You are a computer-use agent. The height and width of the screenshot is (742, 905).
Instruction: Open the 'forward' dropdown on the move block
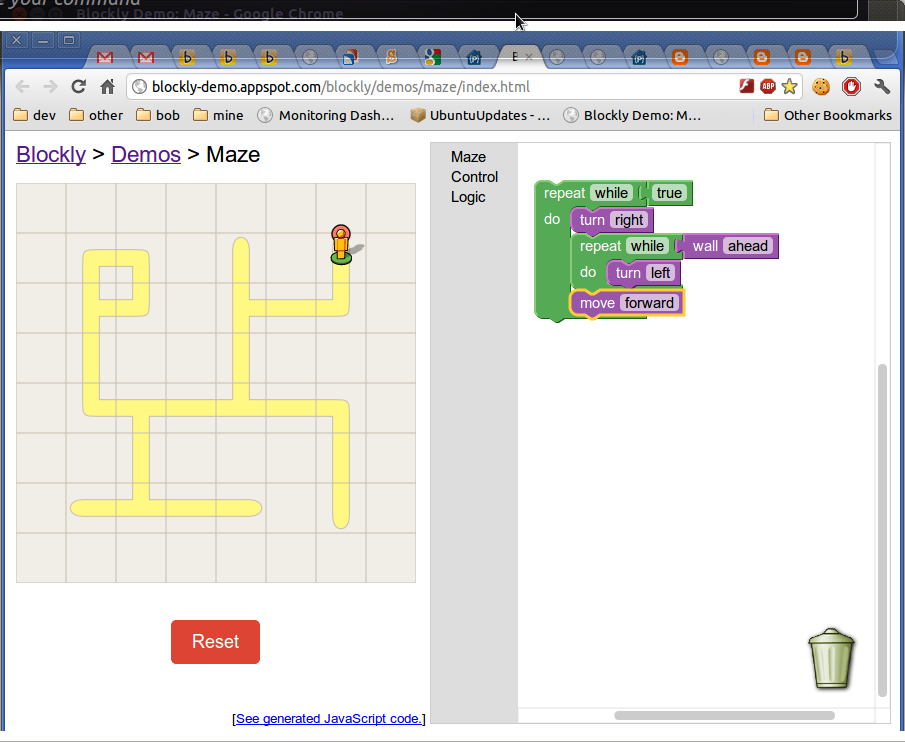coord(649,302)
